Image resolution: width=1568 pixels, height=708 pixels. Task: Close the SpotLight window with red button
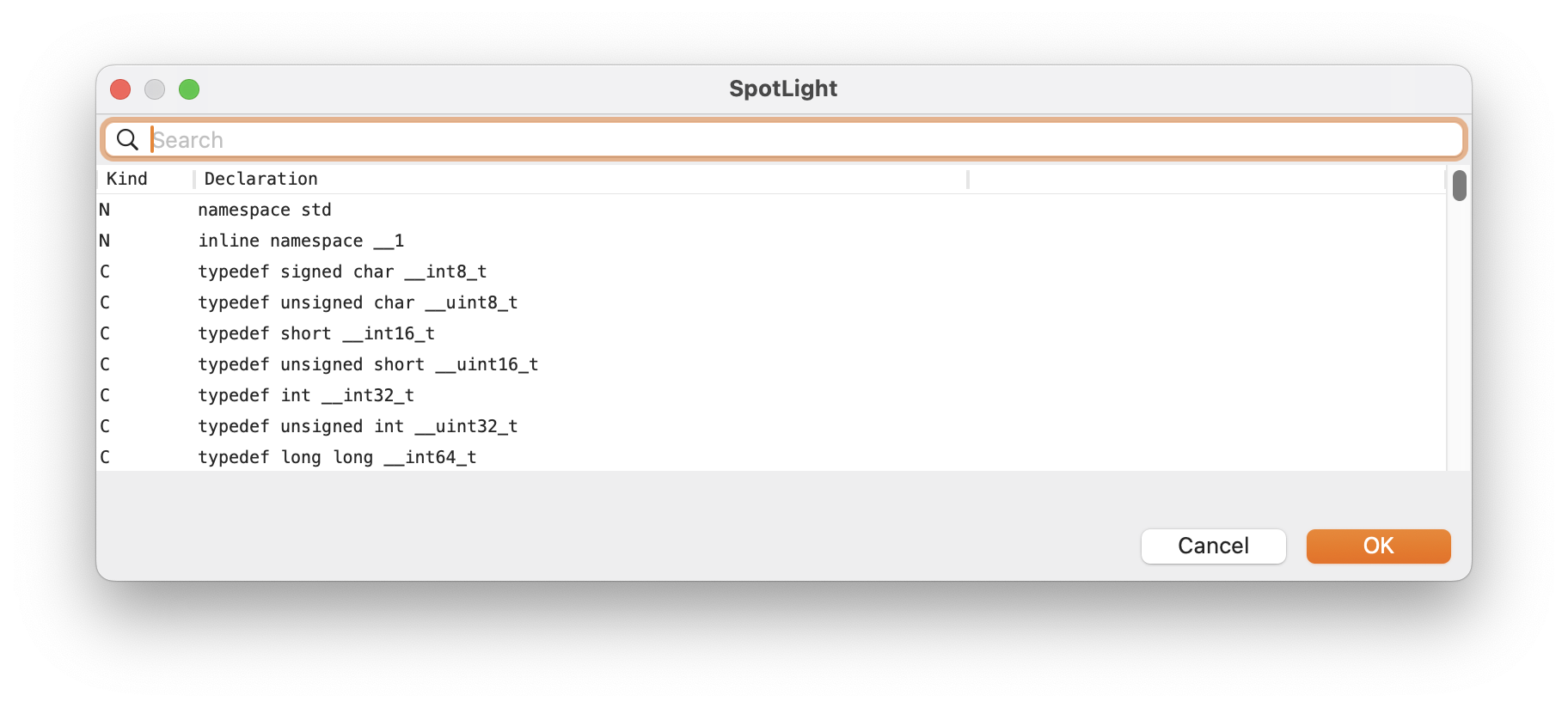click(120, 89)
